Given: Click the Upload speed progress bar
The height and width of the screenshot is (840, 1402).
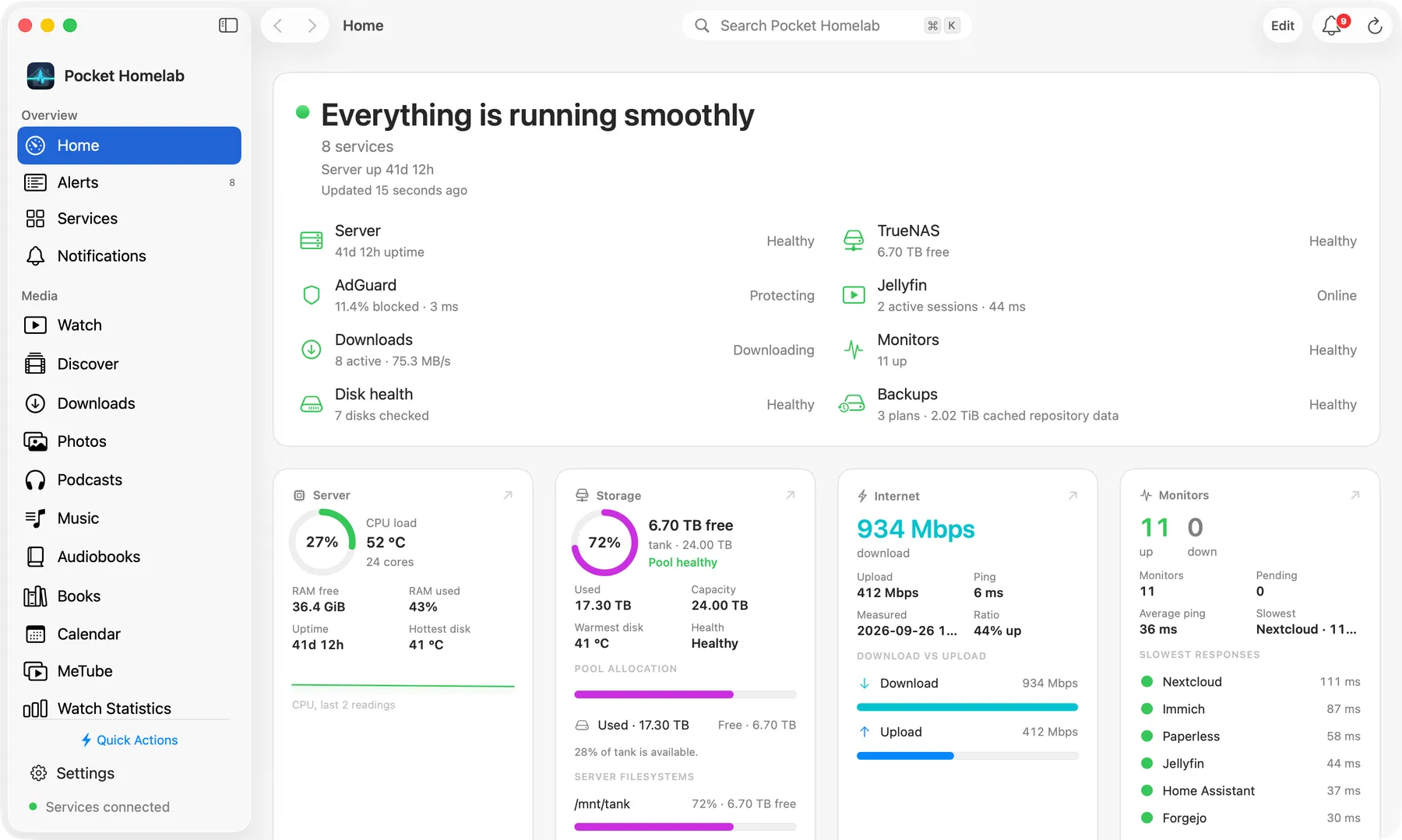Looking at the screenshot, I should click(x=967, y=756).
